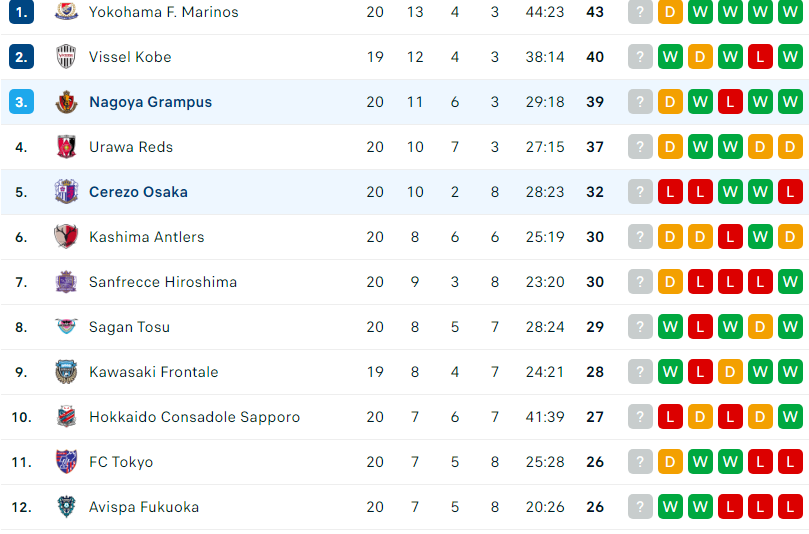This screenshot has width=809, height=534.
Task: Click the FC Tokyo club crest
Action: click(67, 461)
